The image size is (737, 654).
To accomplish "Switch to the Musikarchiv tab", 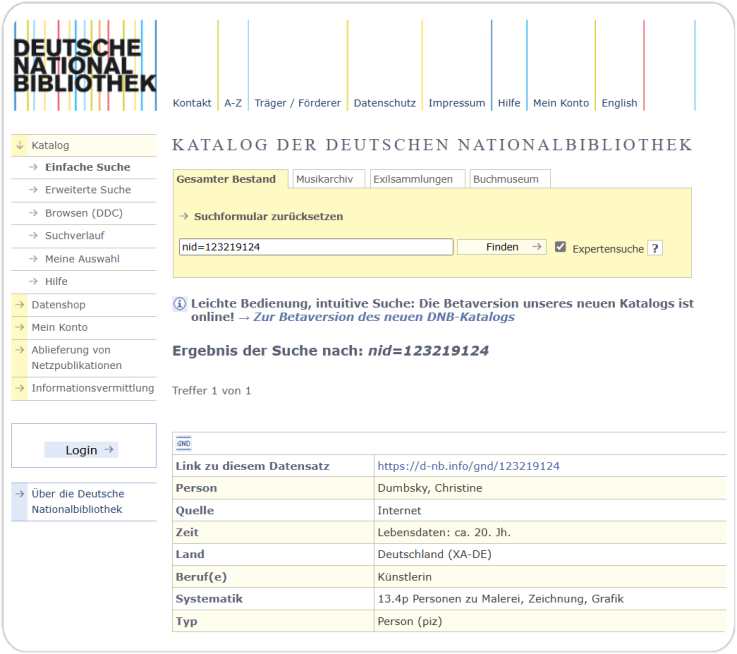I will click(x=329, y=179).
